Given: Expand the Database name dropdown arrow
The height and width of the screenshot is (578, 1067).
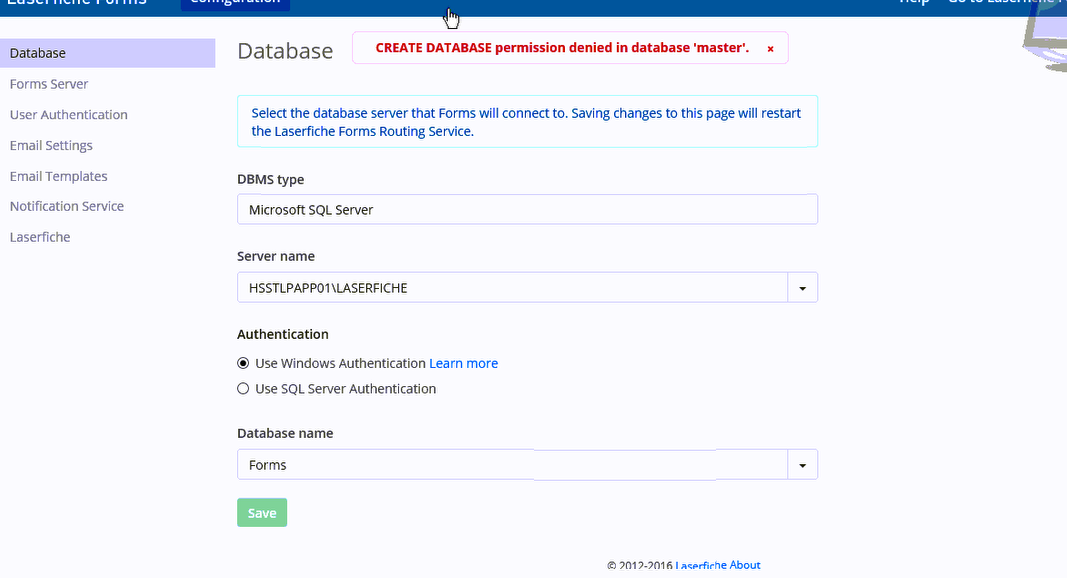Looking at the screenshot, I should (803, 465).
